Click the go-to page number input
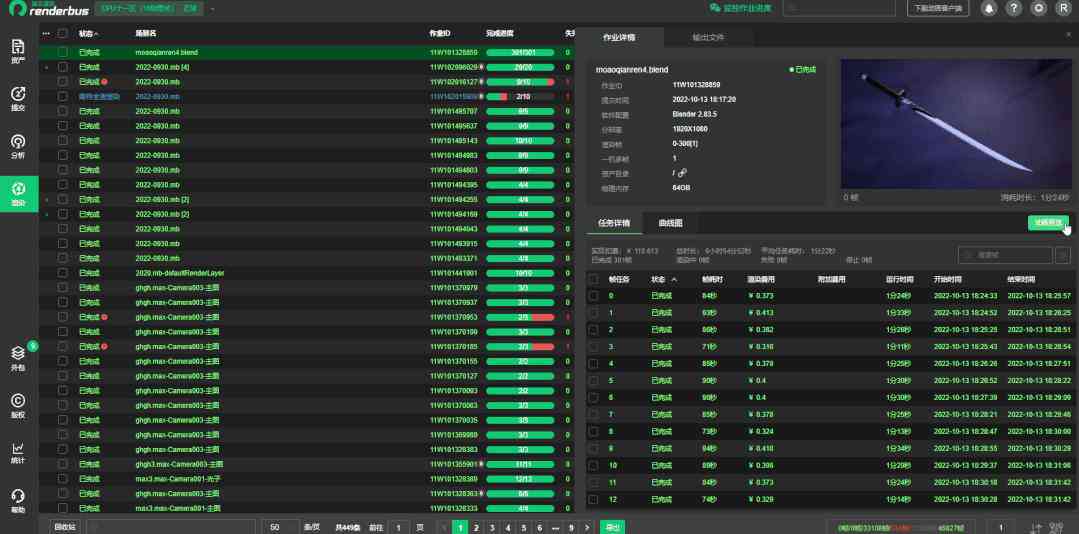The width and height of the screenshot is (1079, 534). 398,527
